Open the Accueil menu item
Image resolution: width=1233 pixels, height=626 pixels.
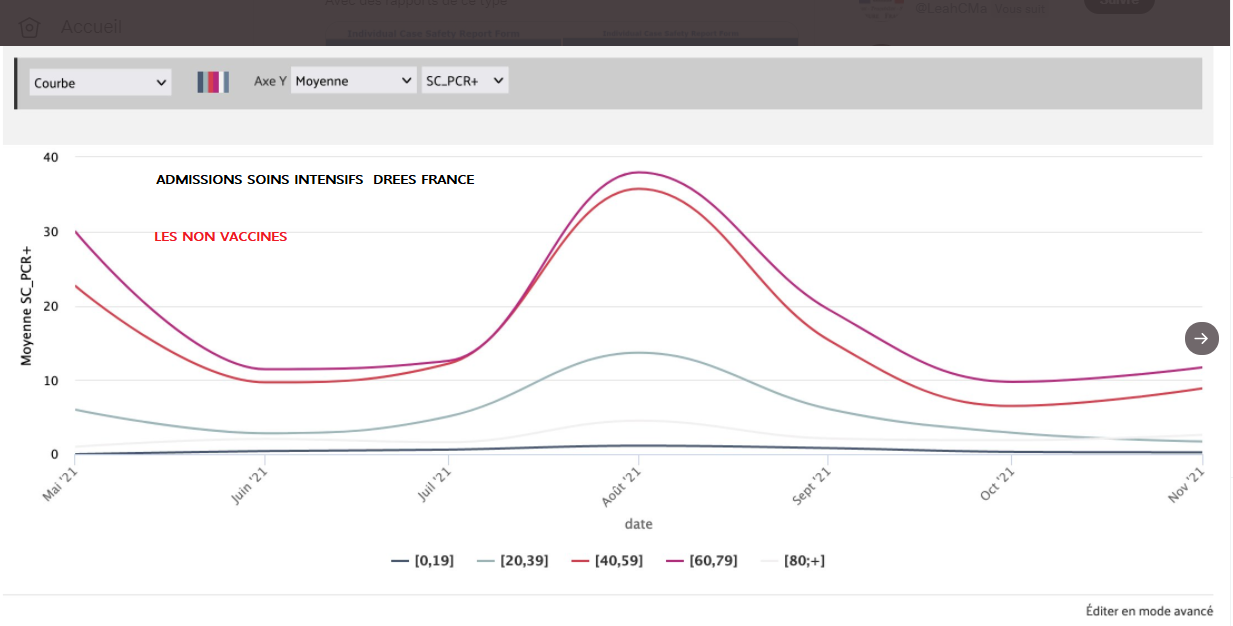point(91,27)
